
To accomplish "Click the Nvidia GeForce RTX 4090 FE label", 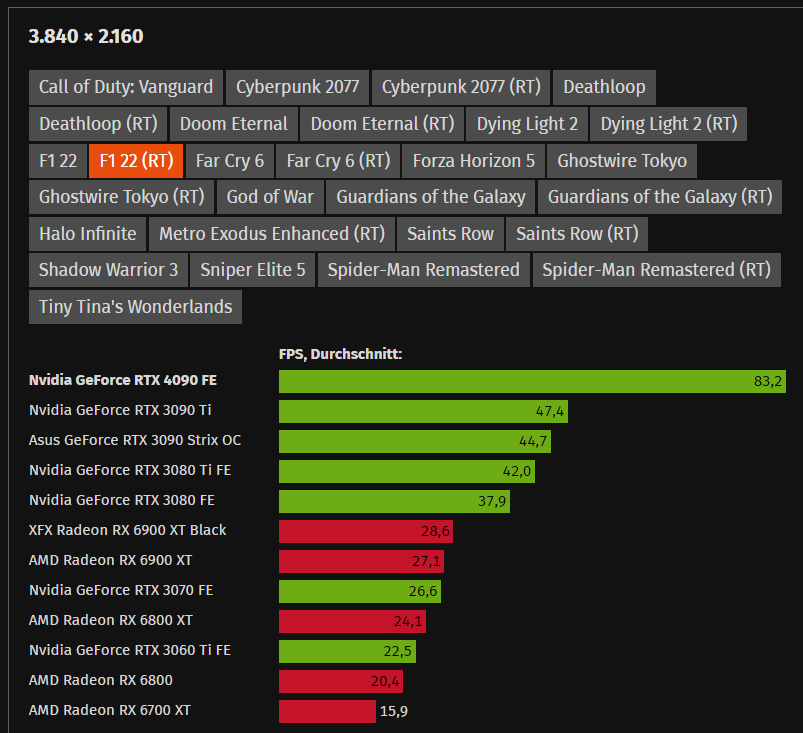I will 123,380.
